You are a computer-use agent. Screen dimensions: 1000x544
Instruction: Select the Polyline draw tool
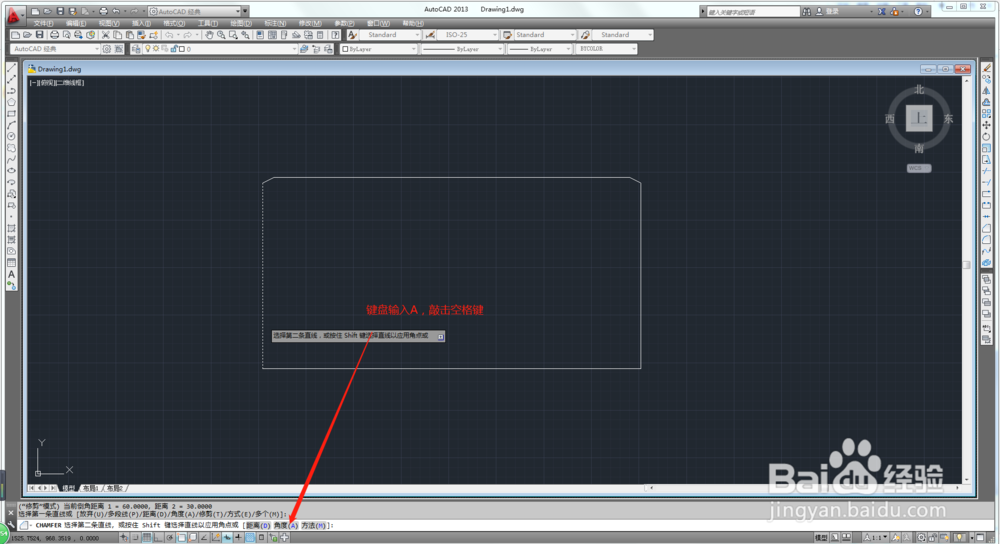pos(11,91)
